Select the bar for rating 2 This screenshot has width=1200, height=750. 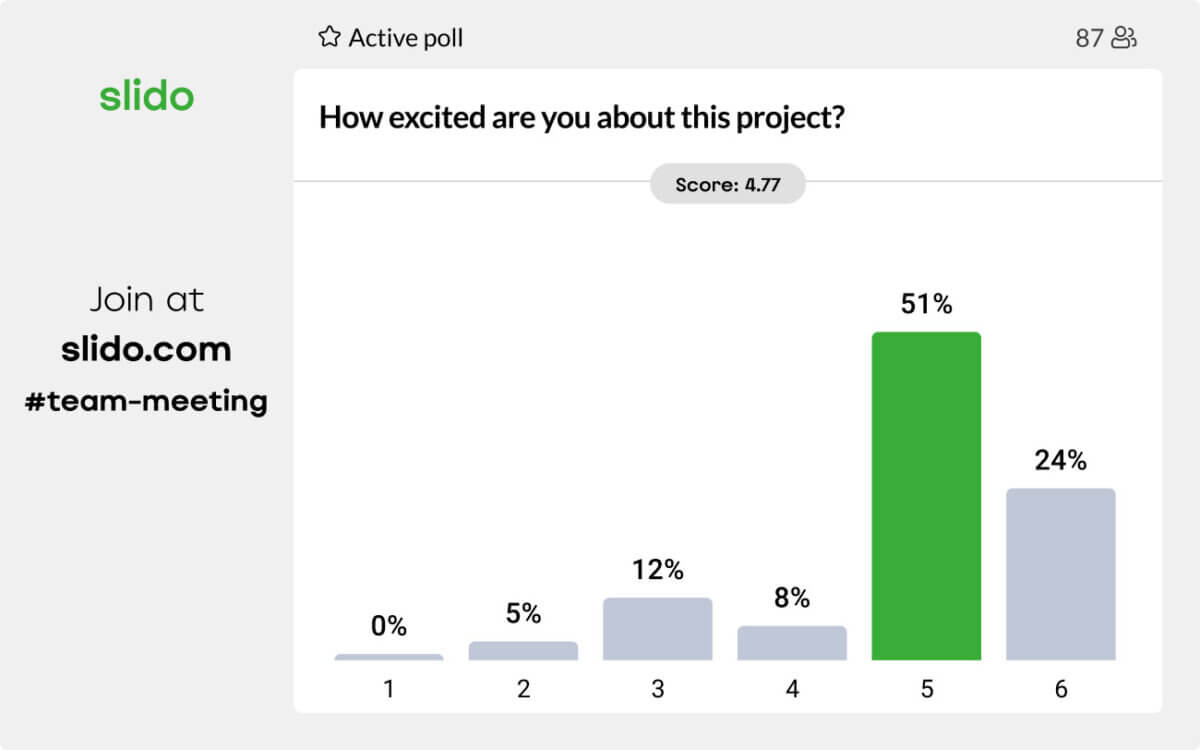tap(523, 651)
